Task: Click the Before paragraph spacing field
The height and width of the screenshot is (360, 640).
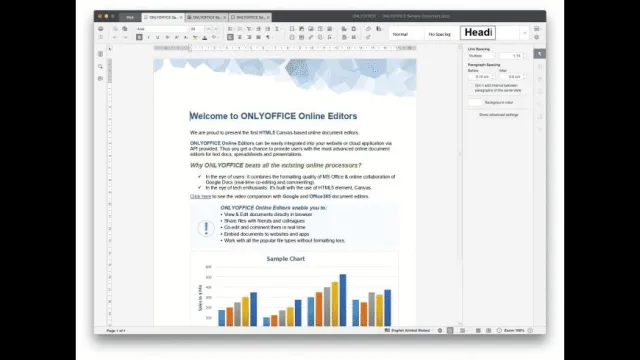Action: click(x=481, y=77)
